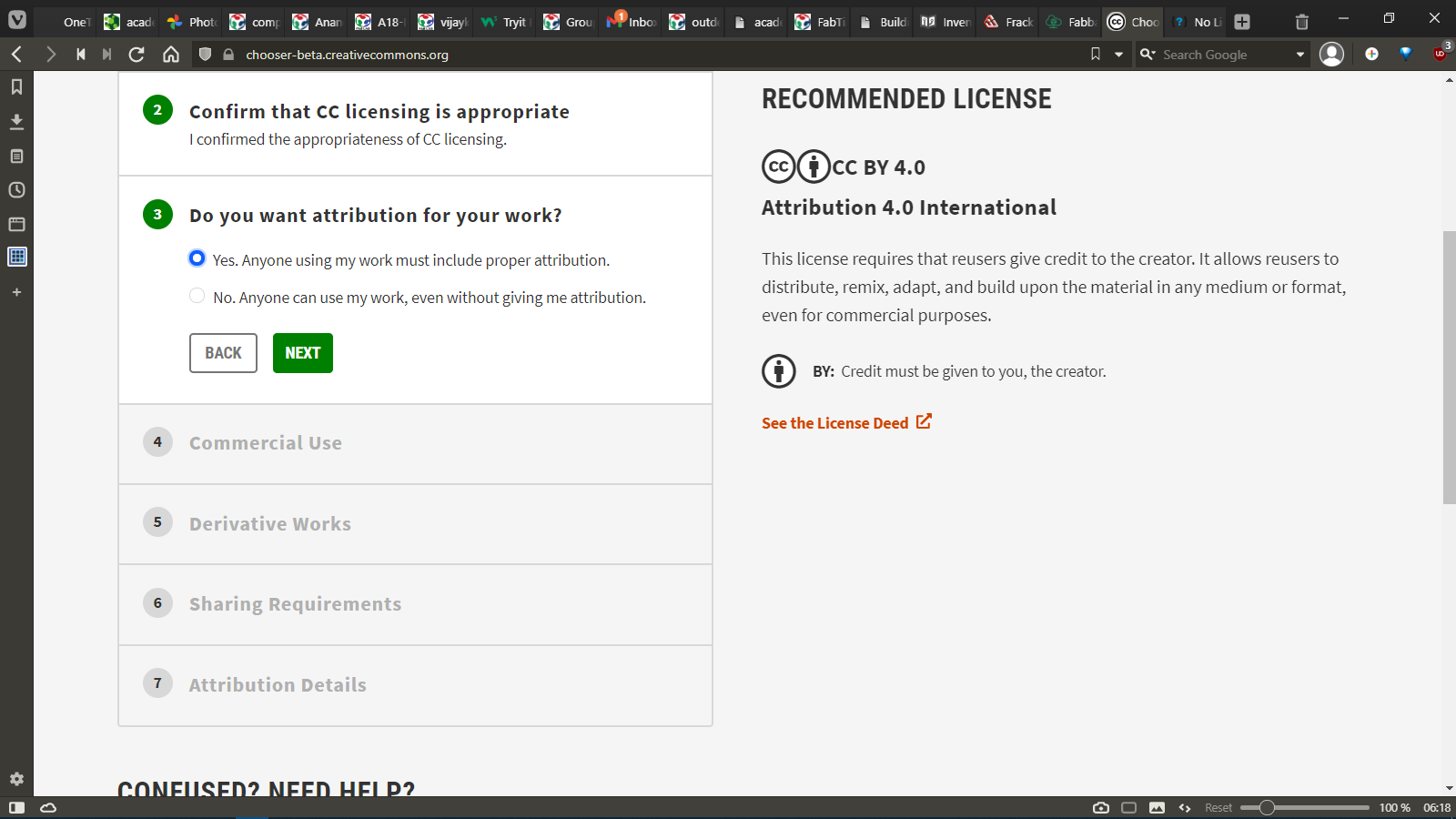This screenshot has width=1456, height=819.
Task: Adjust the page zoom slider
Action: click(1305, 807)
